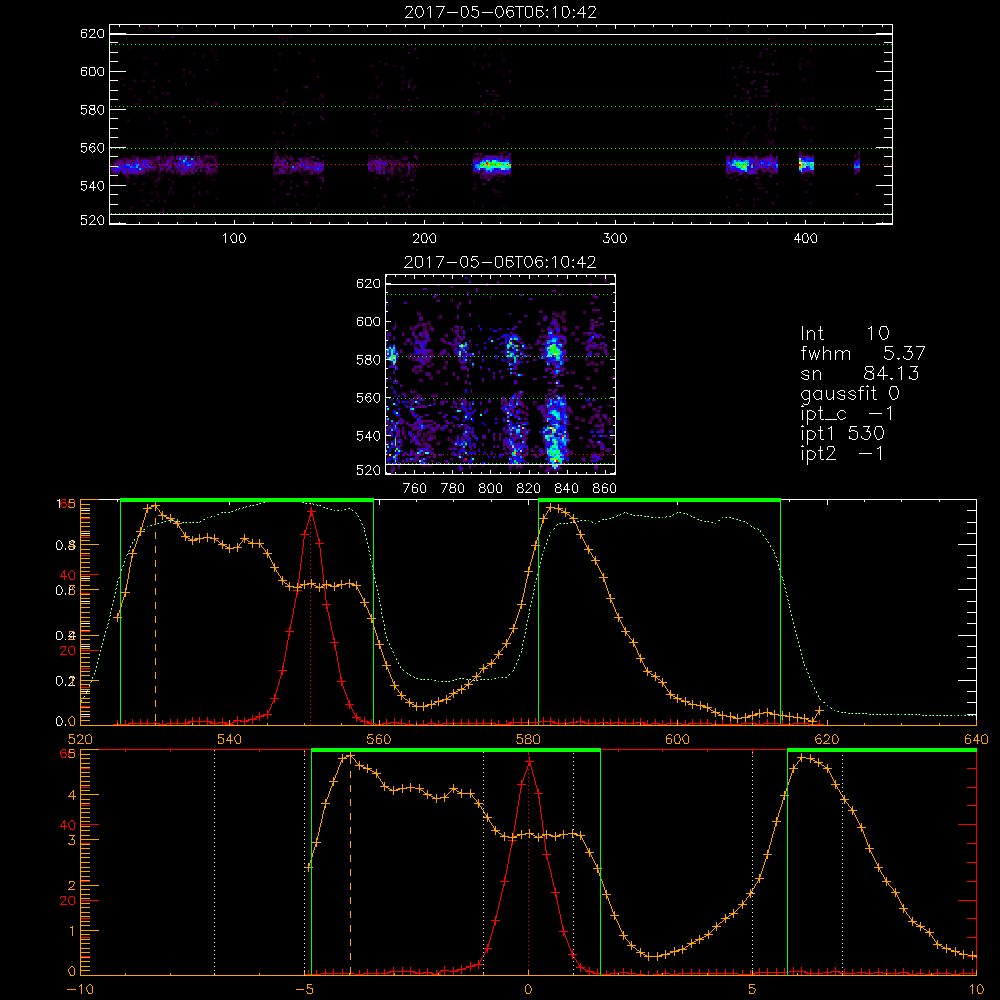The width and height of the screenshot is (1000, 1000).
Task: Click x-axis label 5 on the bottom plot
Action: [753, 989]
